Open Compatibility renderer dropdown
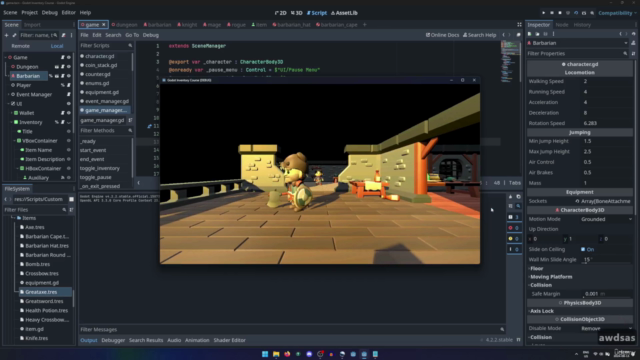 point(617,13)
